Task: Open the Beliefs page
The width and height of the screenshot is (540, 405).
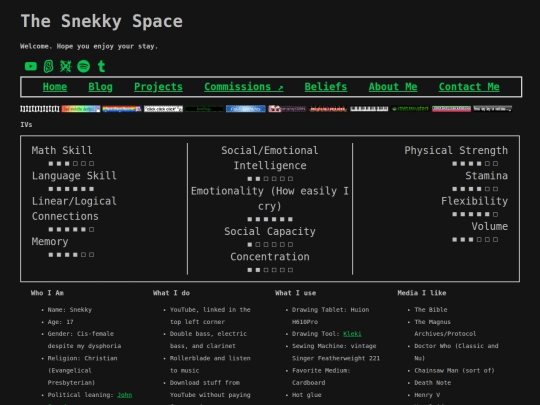Action: (325, 87)
